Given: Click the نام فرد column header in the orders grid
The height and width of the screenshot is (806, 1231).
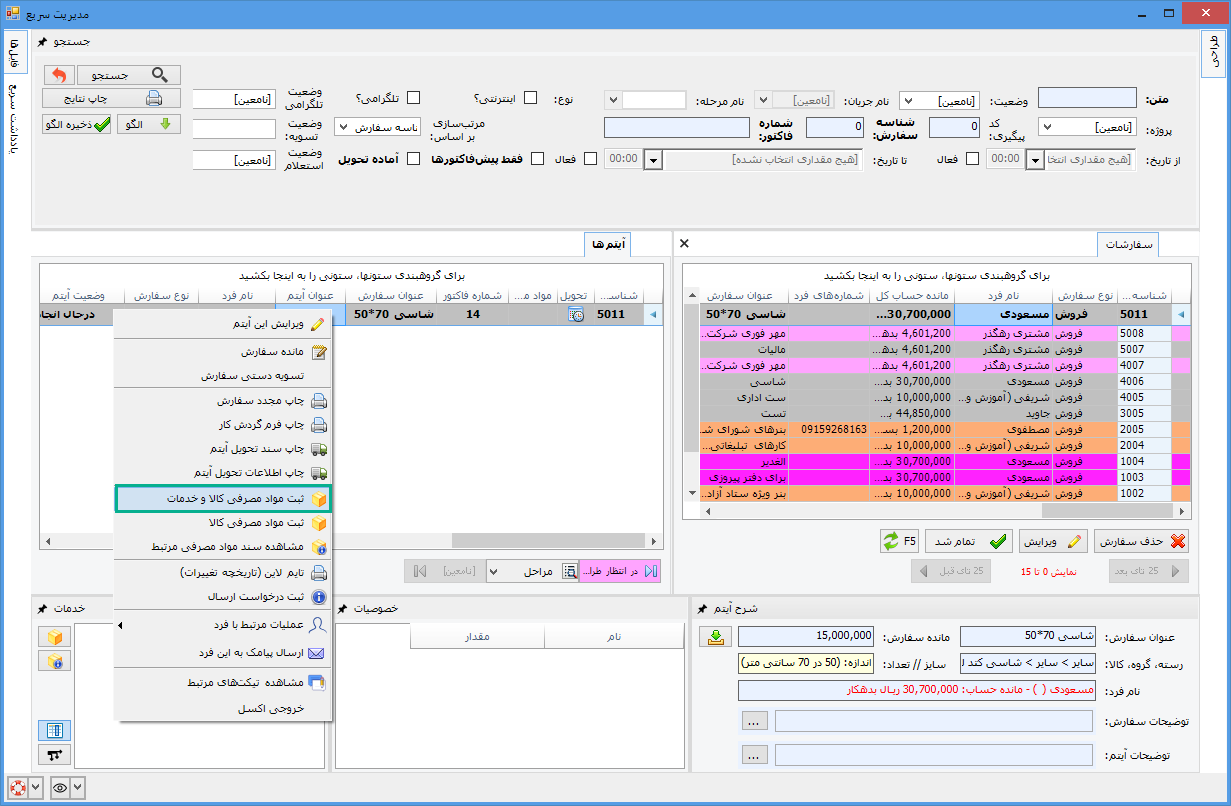Looking at the screenshot, I should point(1002,296).
